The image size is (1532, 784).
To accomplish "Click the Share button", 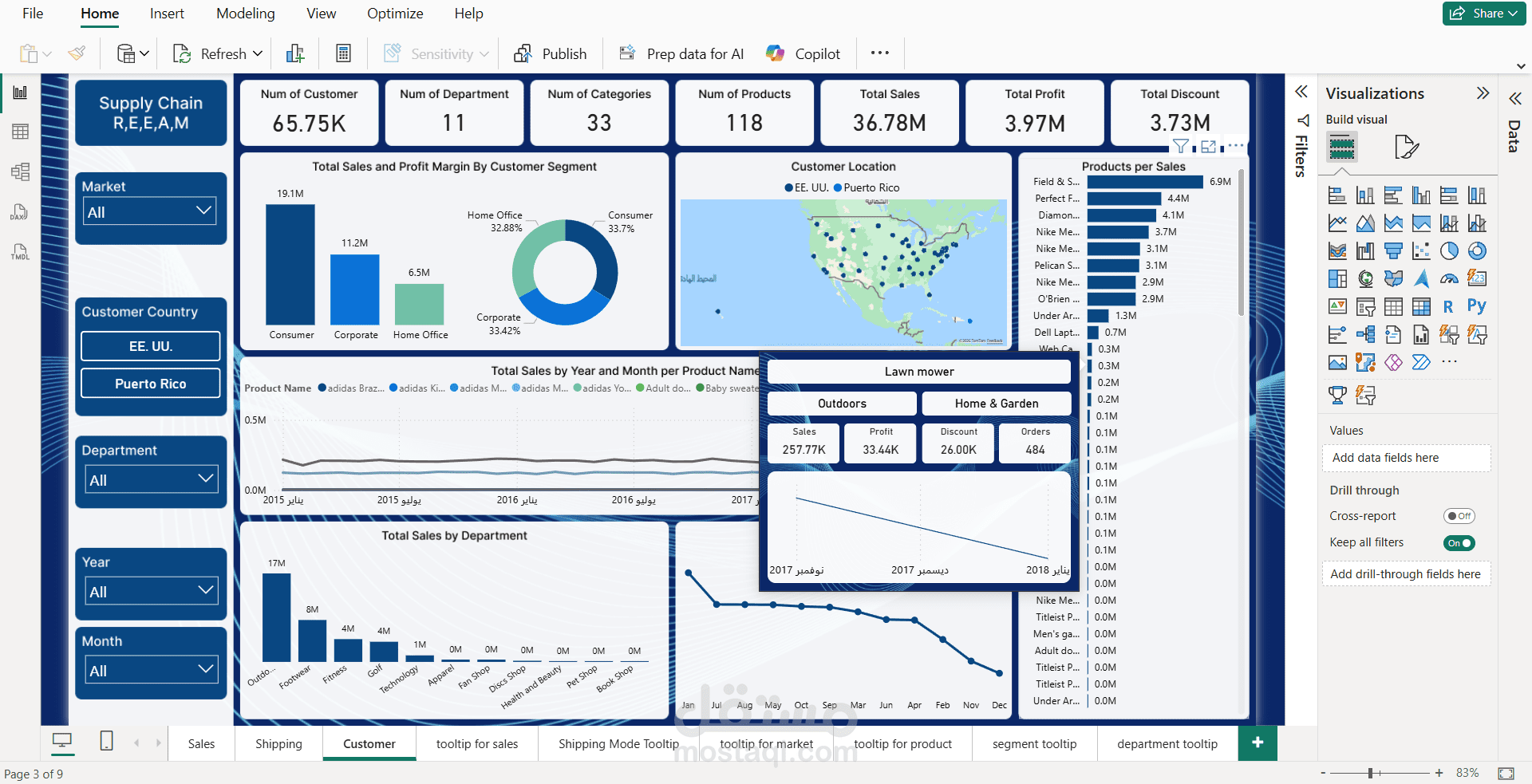I will point(1484,14).
